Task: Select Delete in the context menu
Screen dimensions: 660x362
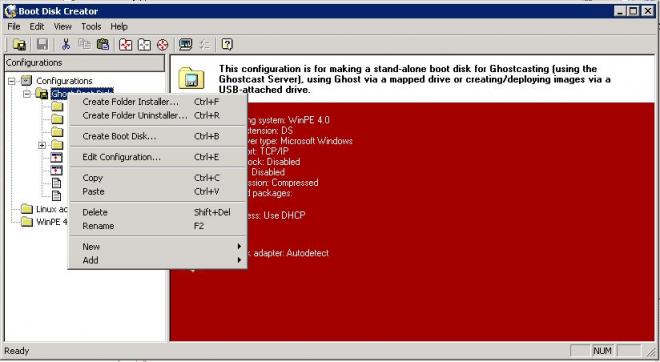Action: coord(157,212)
